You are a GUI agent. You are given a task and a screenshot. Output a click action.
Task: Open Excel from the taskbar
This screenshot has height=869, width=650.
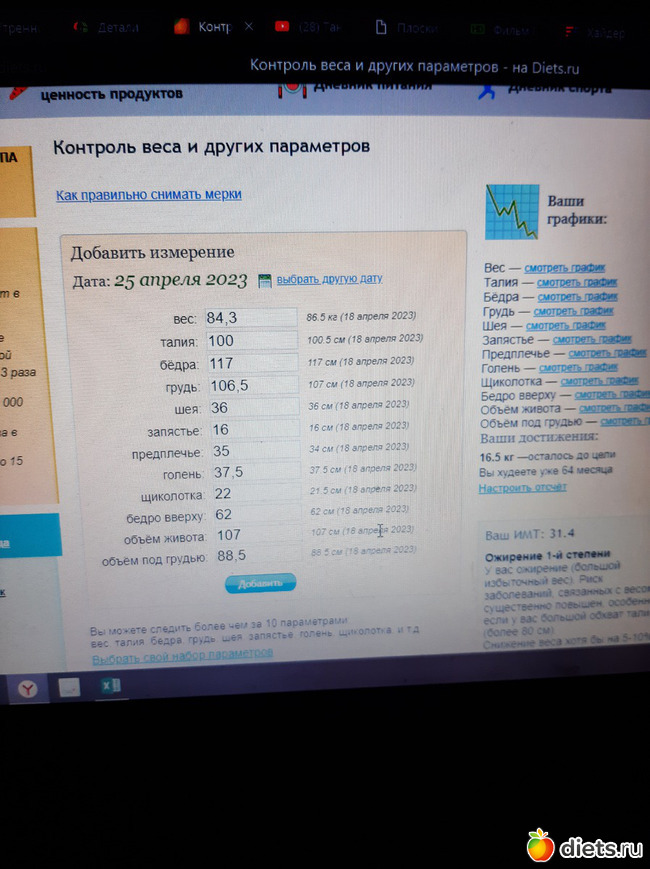pyautogui.click(x=109, y=686)
